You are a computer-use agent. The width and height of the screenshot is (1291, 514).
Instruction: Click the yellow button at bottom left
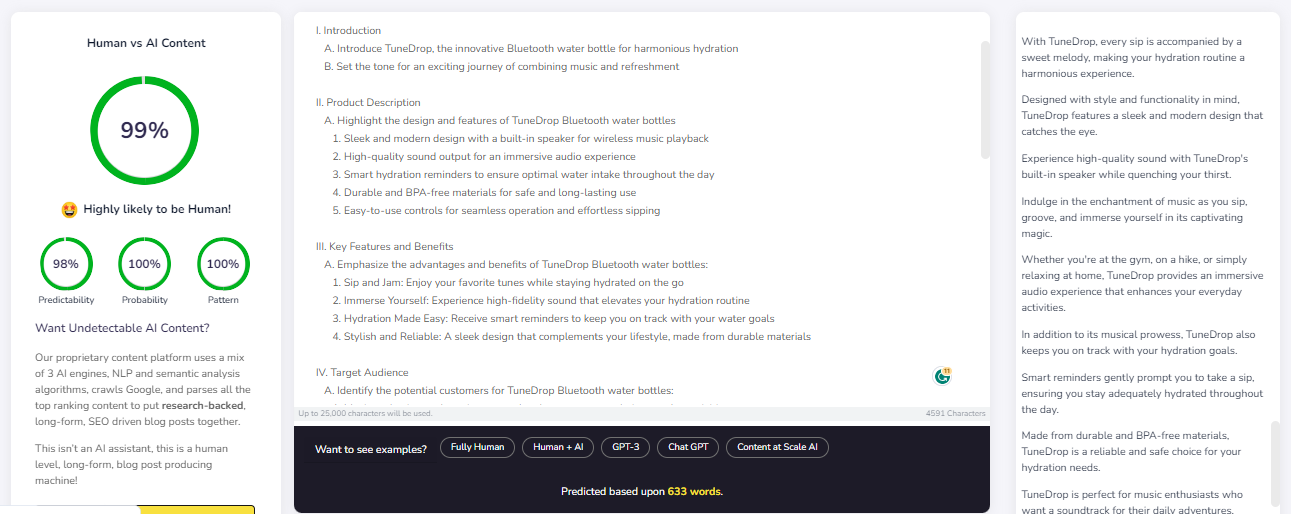click(196, 509)
